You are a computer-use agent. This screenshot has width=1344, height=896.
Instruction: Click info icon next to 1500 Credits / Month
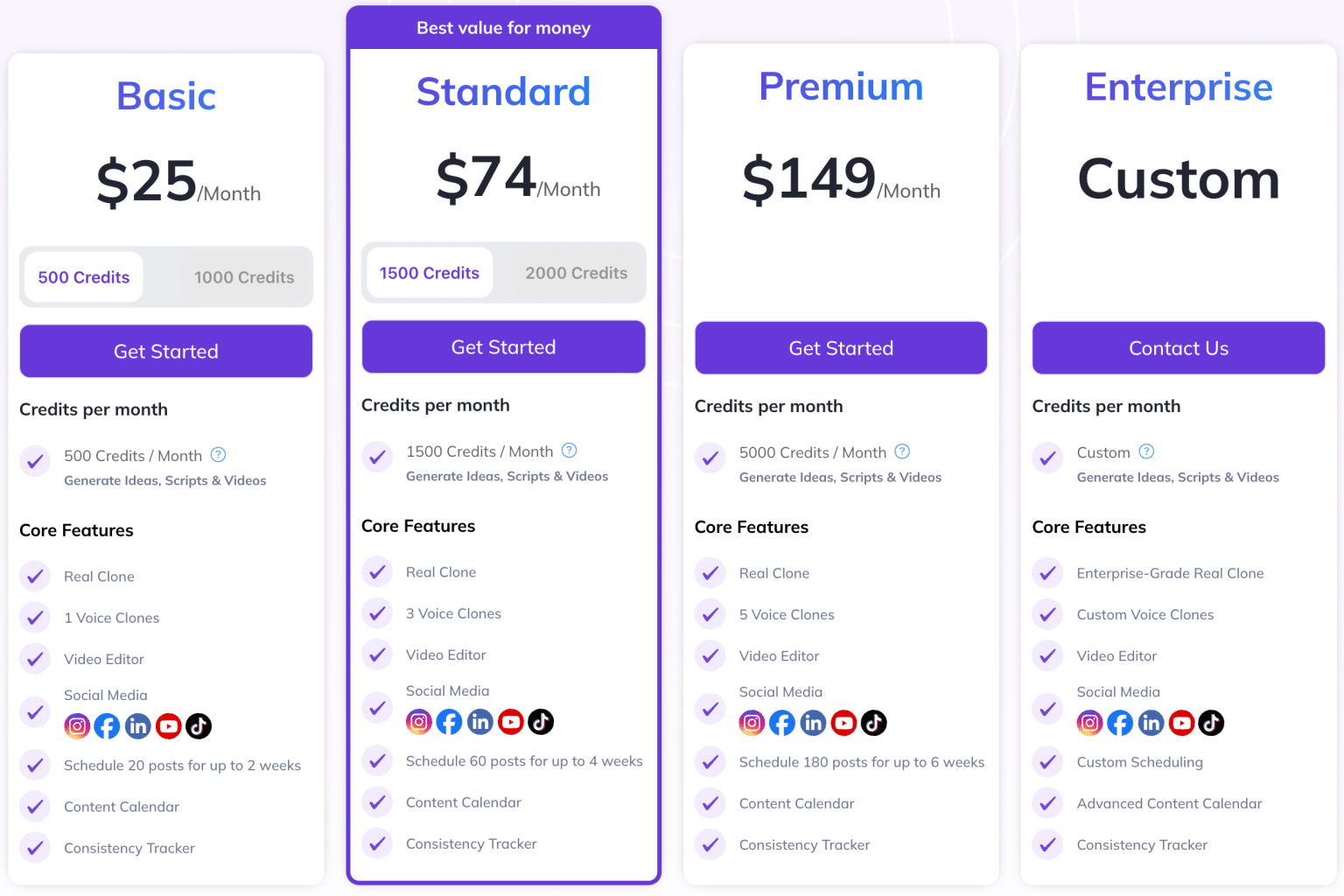point(569,451)
